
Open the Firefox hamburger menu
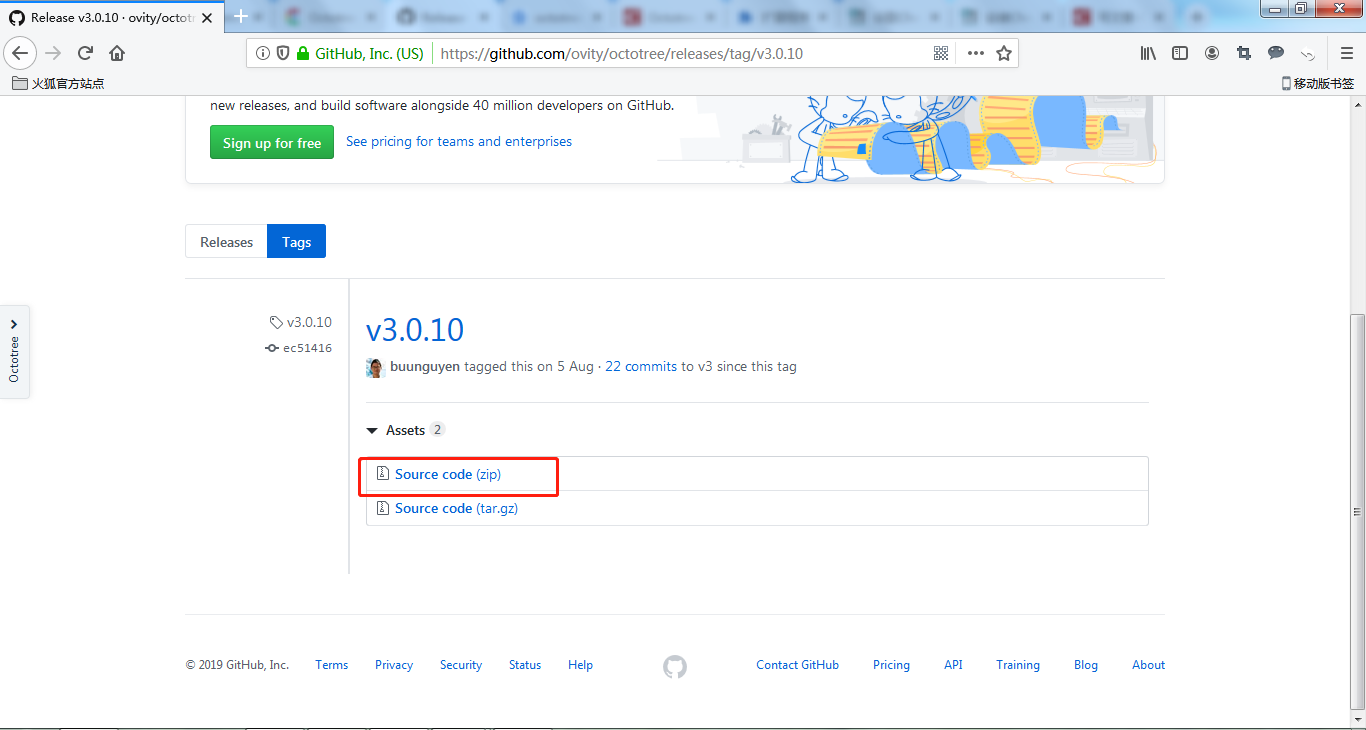(x=1346, y=54)
